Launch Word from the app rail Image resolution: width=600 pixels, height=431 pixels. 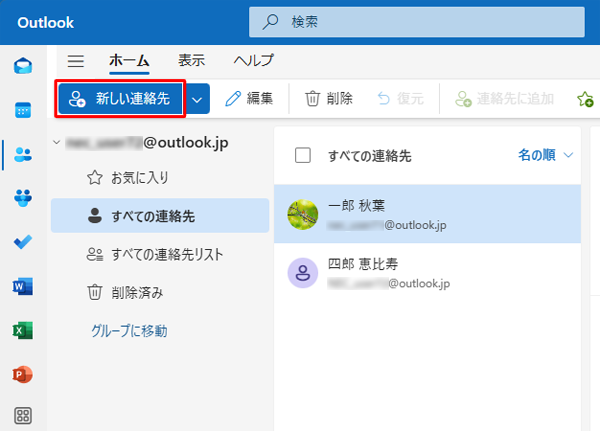pyautogui.click(x=23, y=286)
